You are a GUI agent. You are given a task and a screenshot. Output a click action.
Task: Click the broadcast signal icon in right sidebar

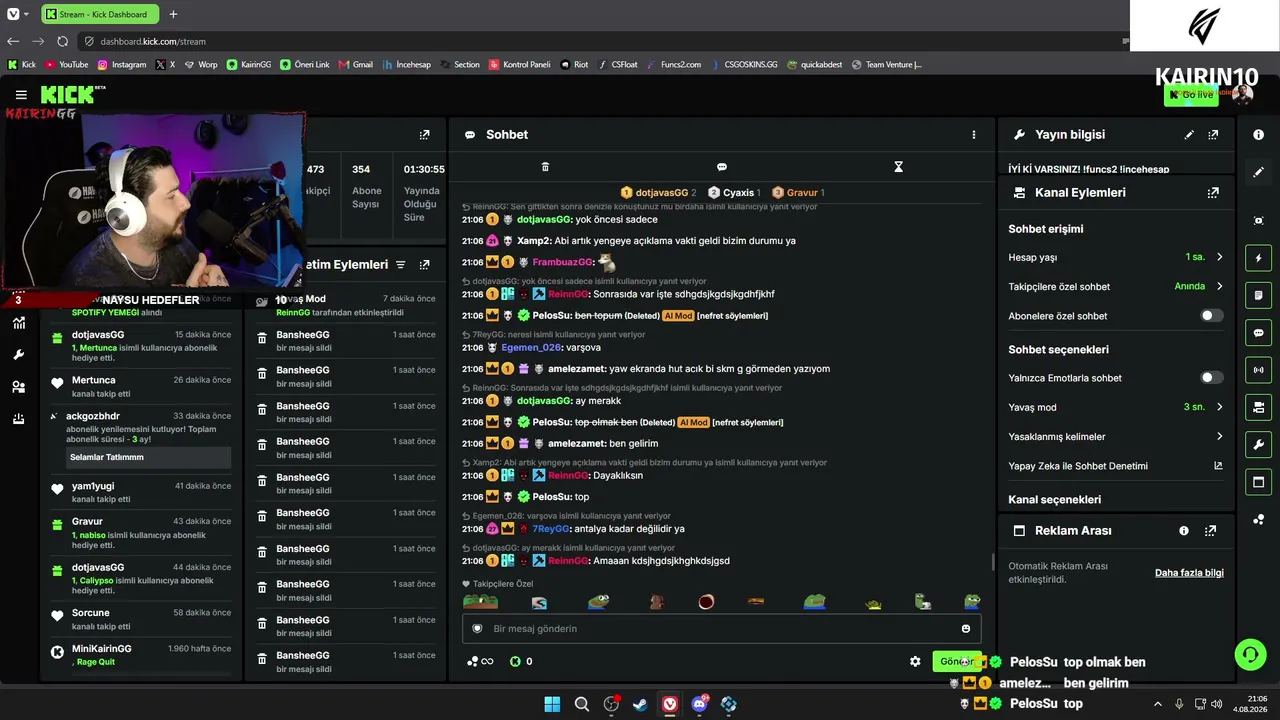(x=1258, y=370)
